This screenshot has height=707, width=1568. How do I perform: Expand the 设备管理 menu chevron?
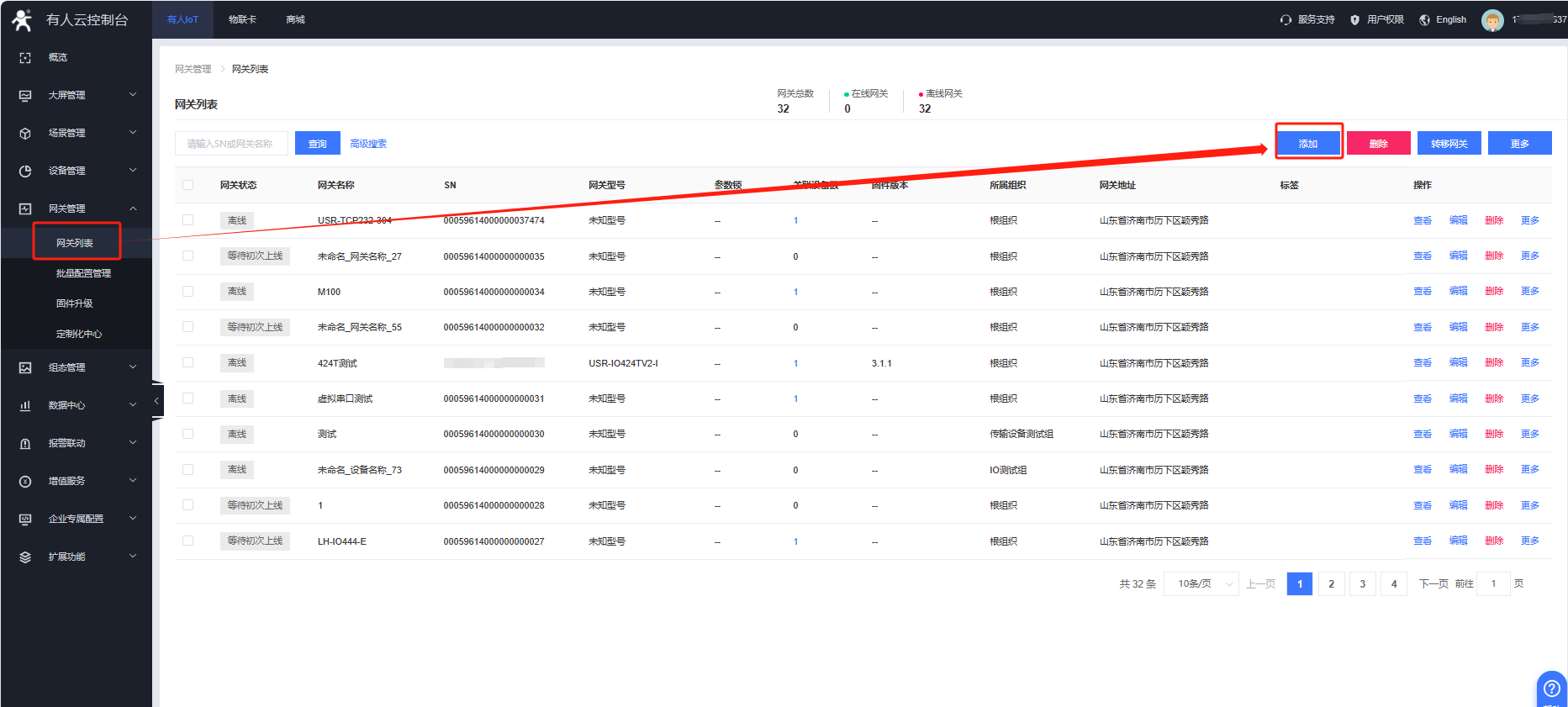[133, 171]
